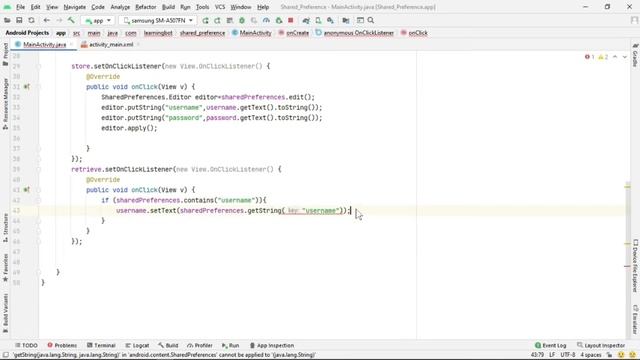
Task: Click the Open file folder icon
Action: pos(7,20)
